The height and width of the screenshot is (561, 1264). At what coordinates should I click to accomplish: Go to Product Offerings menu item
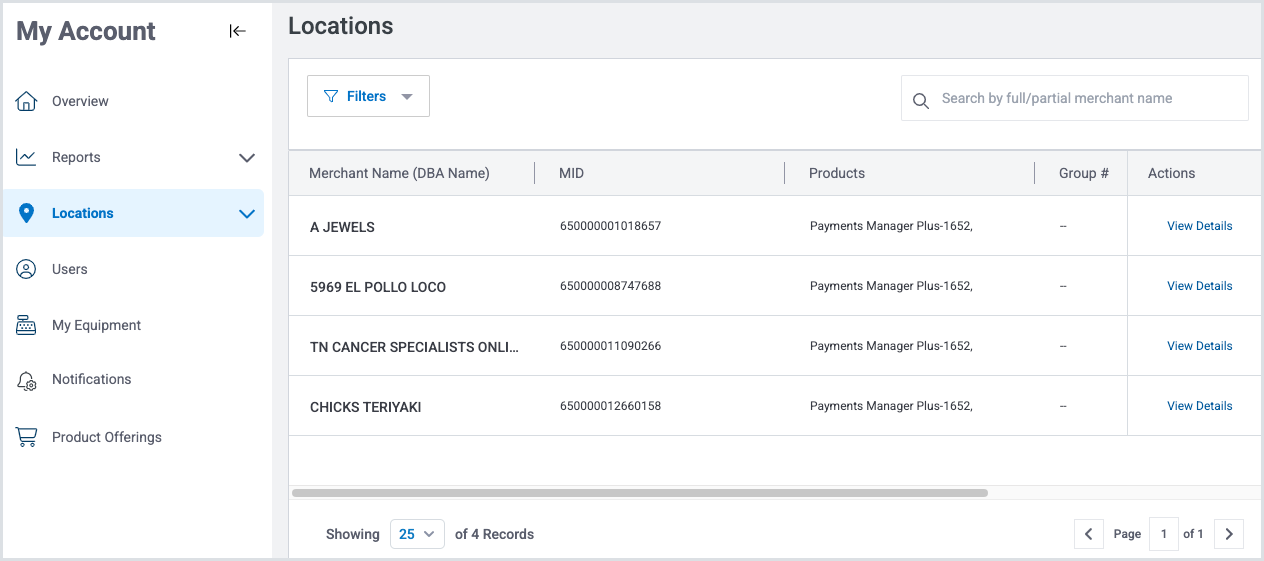tap(106, 437)
